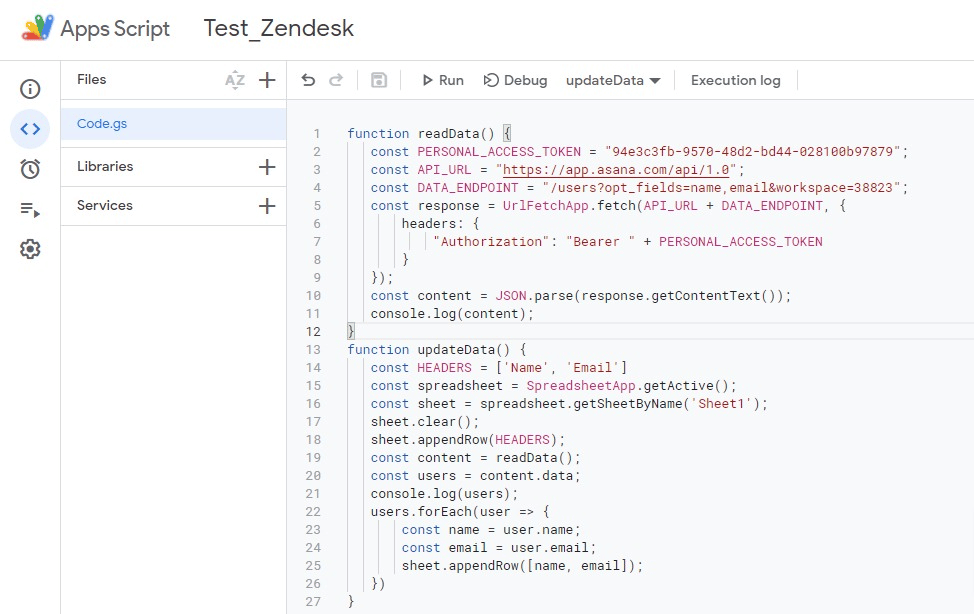Image resolution: width=974 pixels, height=614 pixels.
Task: Open the updateData function dropdown
Action: [x=612, y=80]
